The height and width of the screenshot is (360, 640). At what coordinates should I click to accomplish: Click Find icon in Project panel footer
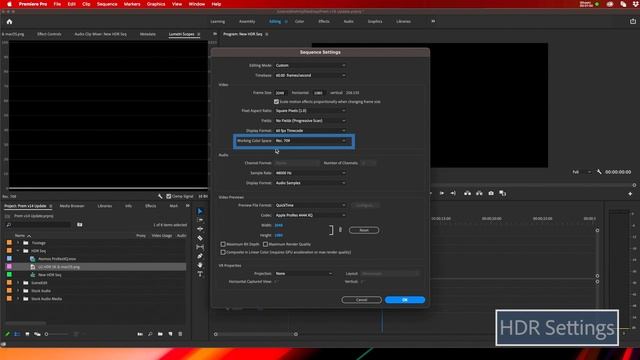pyautogui.click(x=150, y=334)
